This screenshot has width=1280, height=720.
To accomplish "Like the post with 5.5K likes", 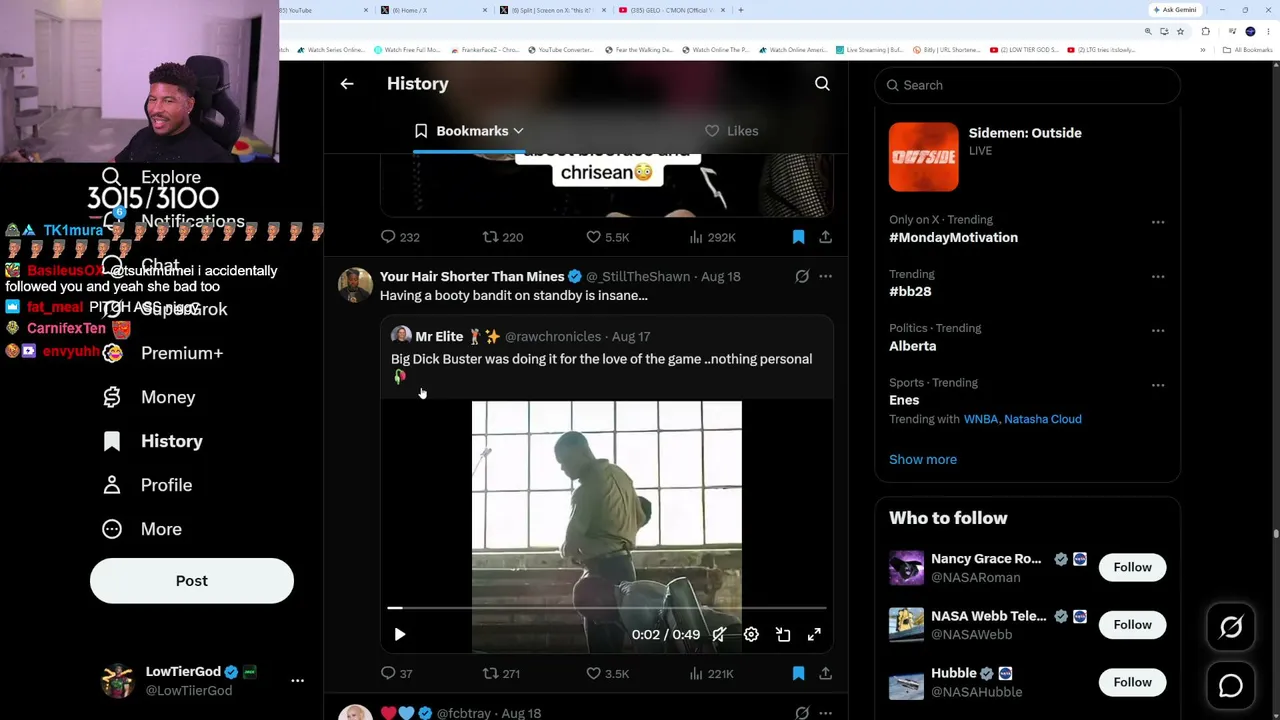I will 607,237.
